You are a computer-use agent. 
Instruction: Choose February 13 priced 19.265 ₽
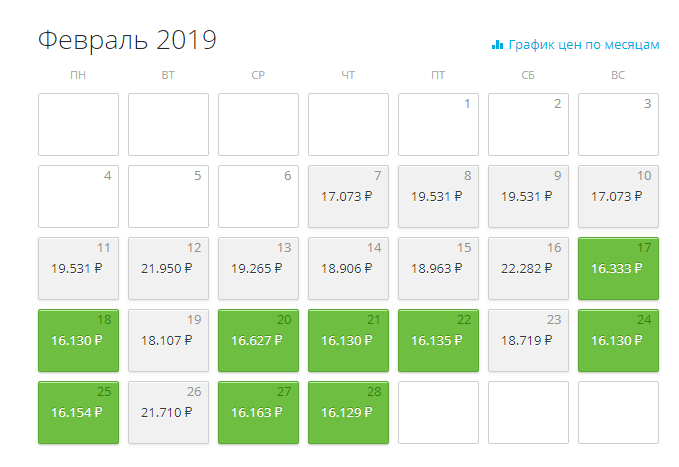tap(259, 268)
